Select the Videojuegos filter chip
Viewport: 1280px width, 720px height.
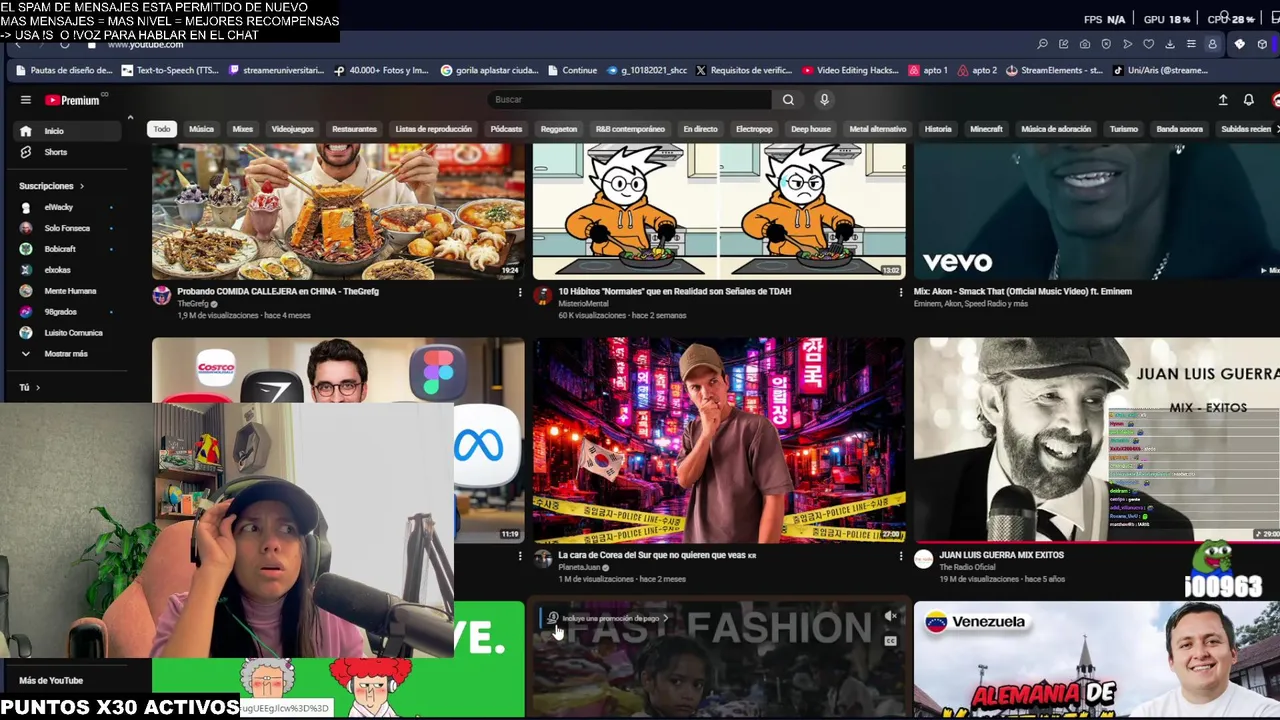292,129
